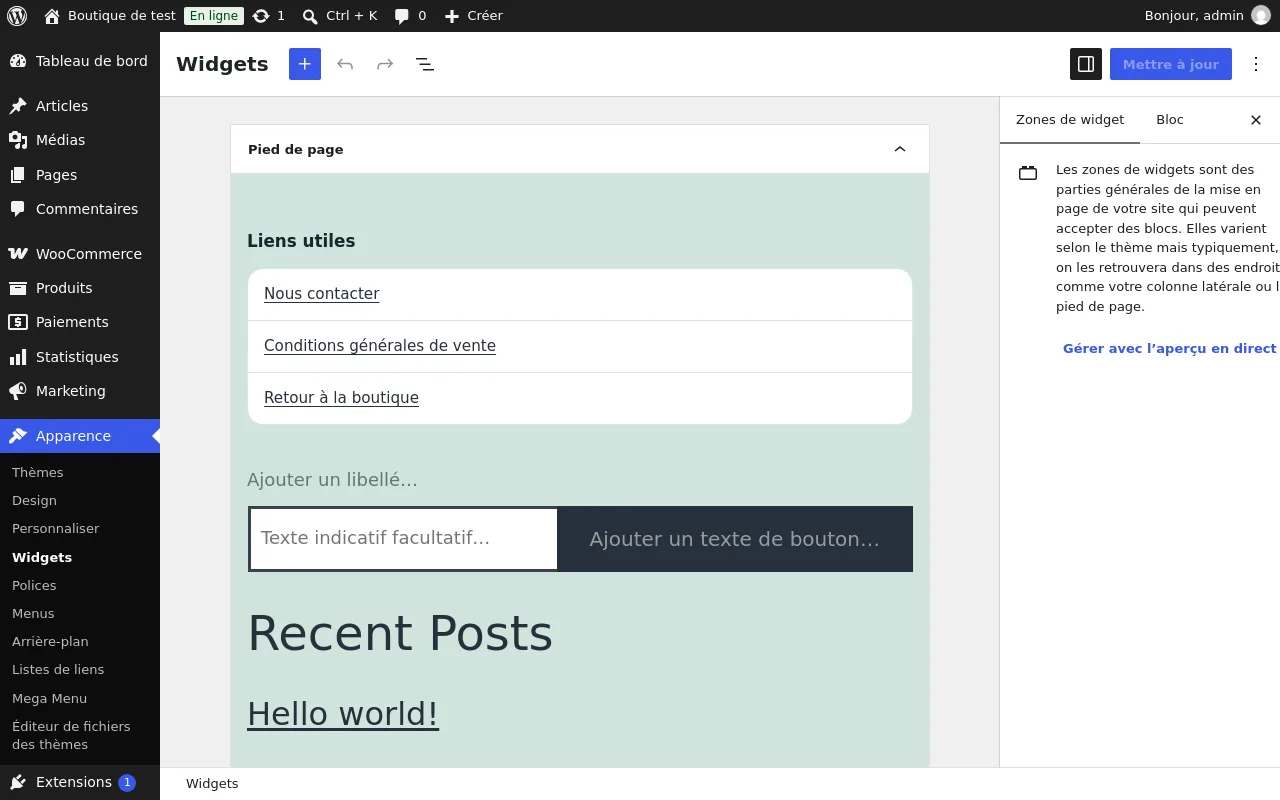Open the Extensions menu item
The width and height of the screenshot is (1280, 800).
[x=80, y=782]
